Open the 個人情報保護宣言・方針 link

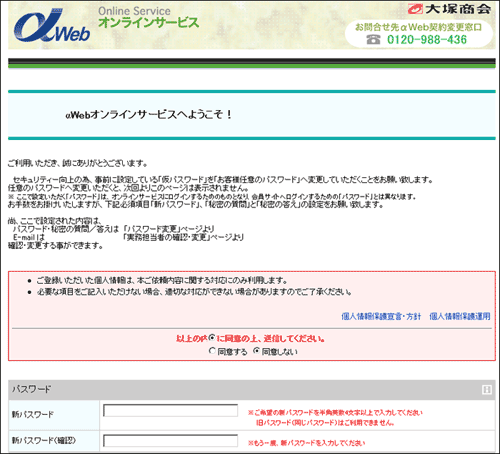[381, 316]
